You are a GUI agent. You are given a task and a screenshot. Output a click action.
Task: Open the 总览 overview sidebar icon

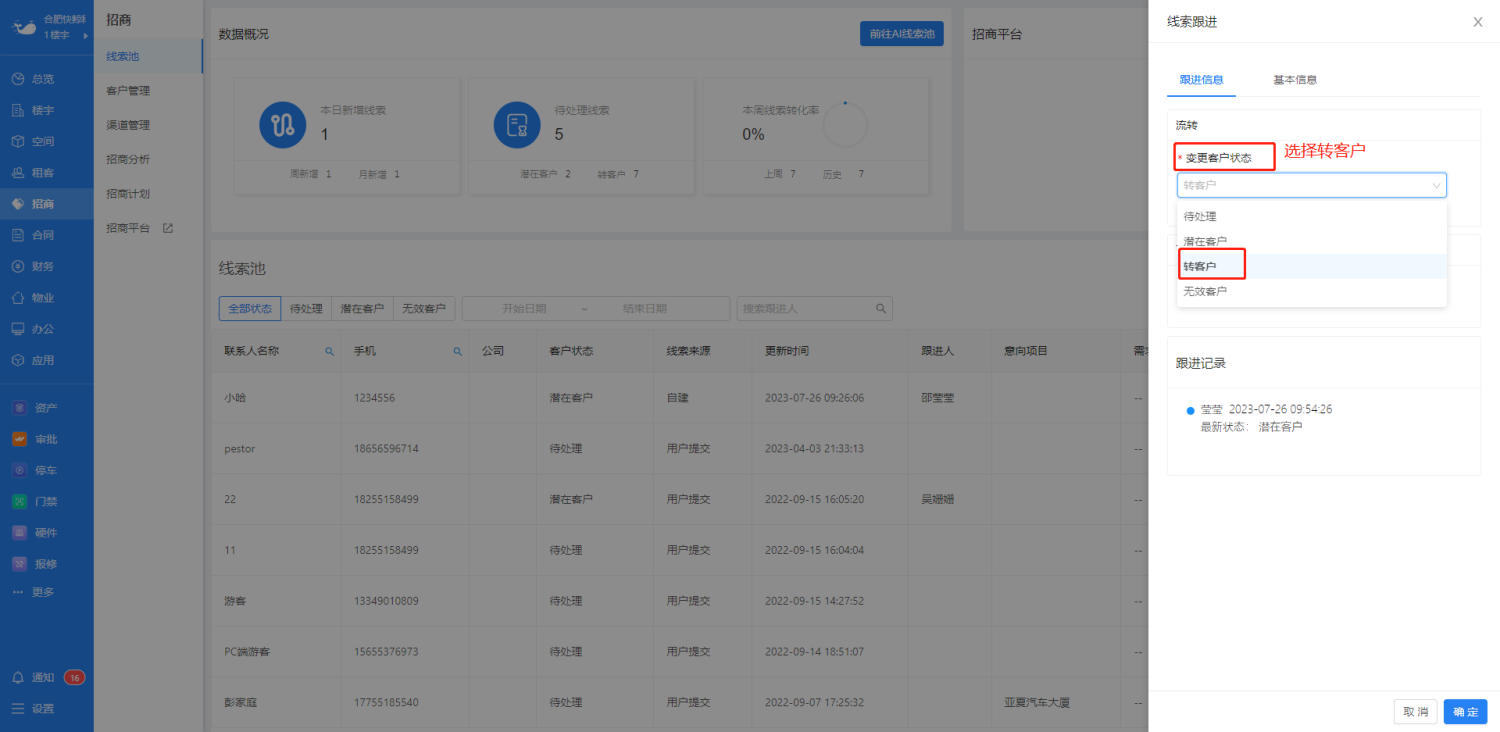(18, 78)
